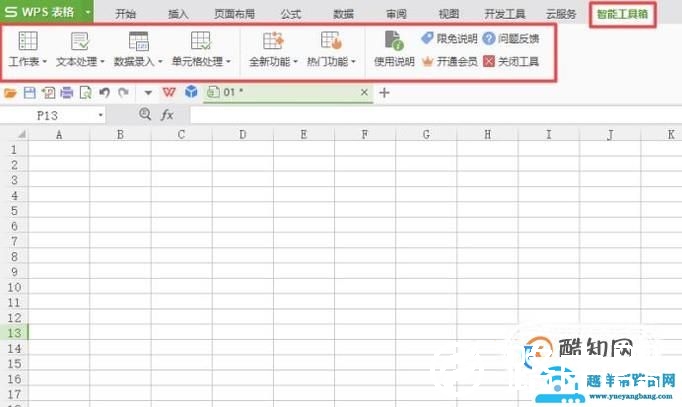This screenshot has width=682, height=407.
Task: Expand the 文本处理 dropdown arrow
Action: coord(102,62)
